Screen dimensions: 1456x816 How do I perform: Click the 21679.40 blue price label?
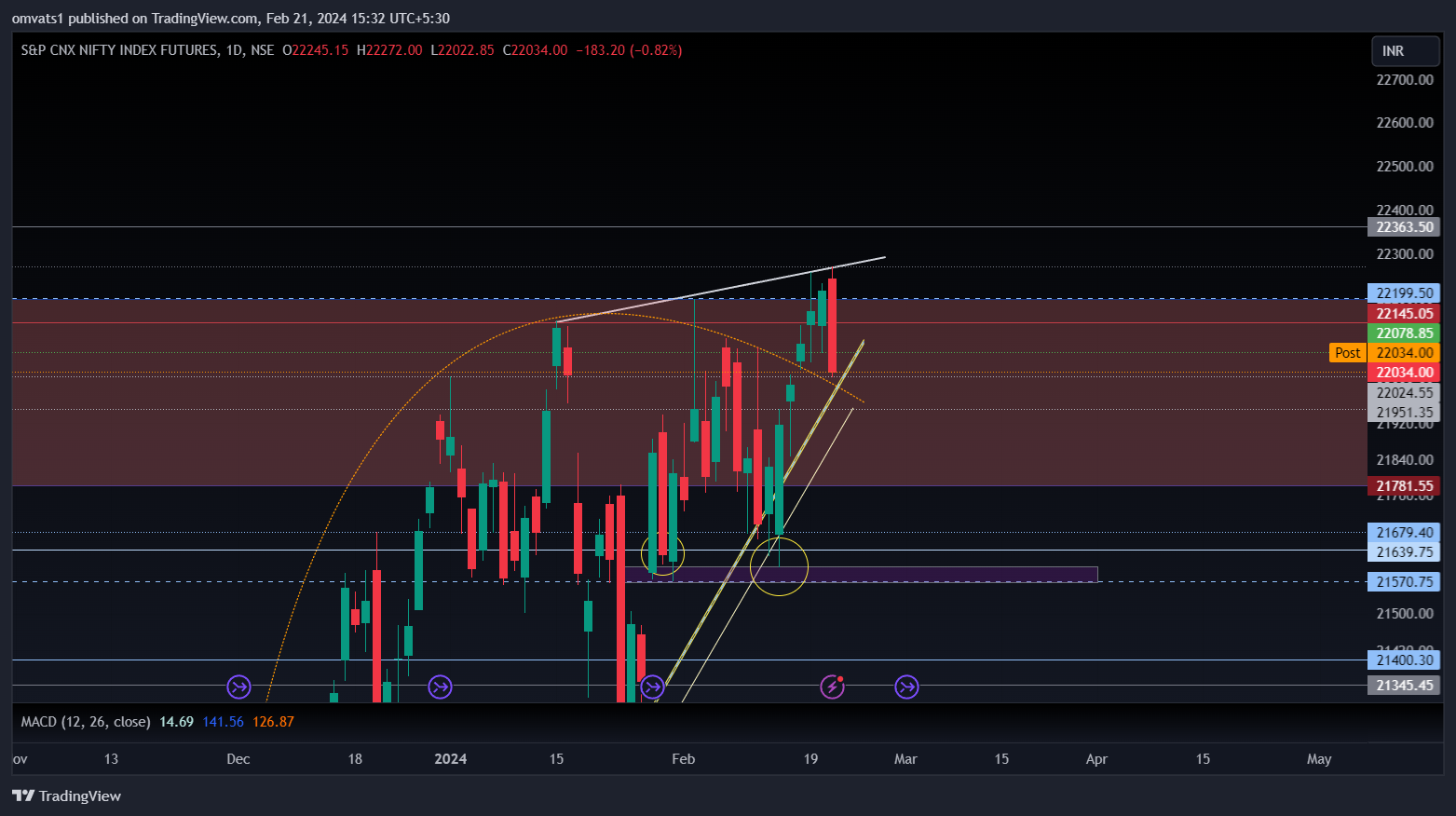1404,533
